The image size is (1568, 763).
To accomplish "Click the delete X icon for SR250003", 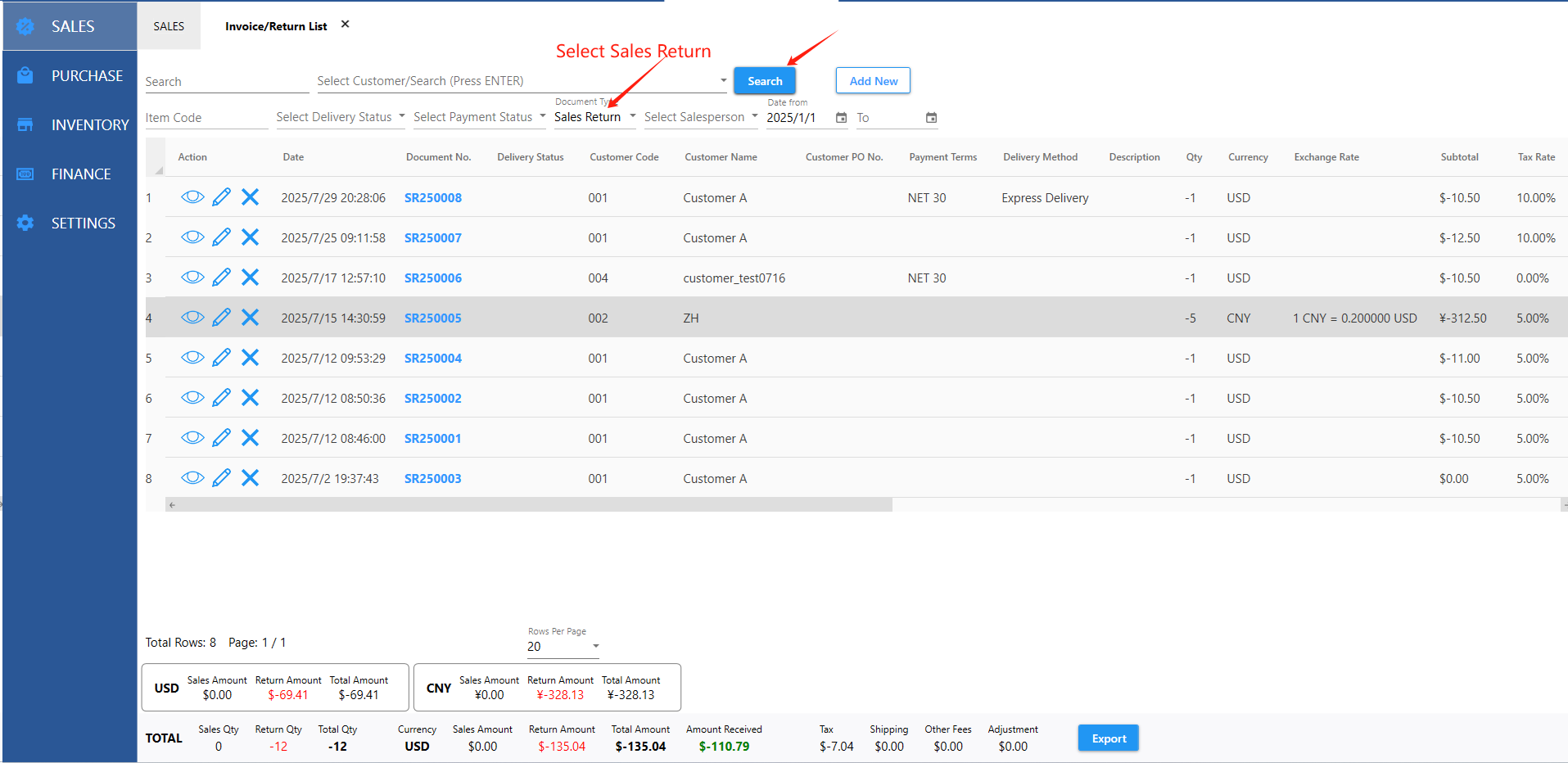I will (251, 478).
